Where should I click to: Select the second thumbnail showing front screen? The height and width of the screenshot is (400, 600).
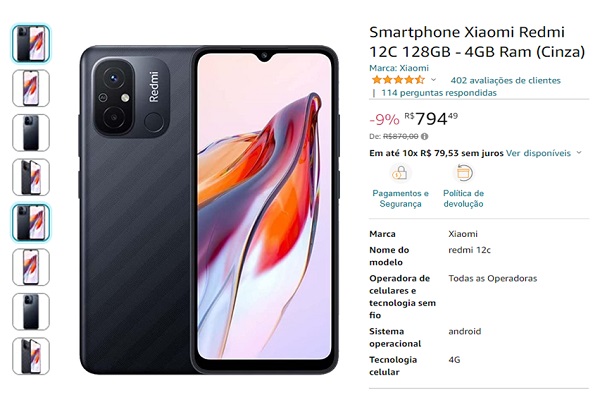pos(31,88)
